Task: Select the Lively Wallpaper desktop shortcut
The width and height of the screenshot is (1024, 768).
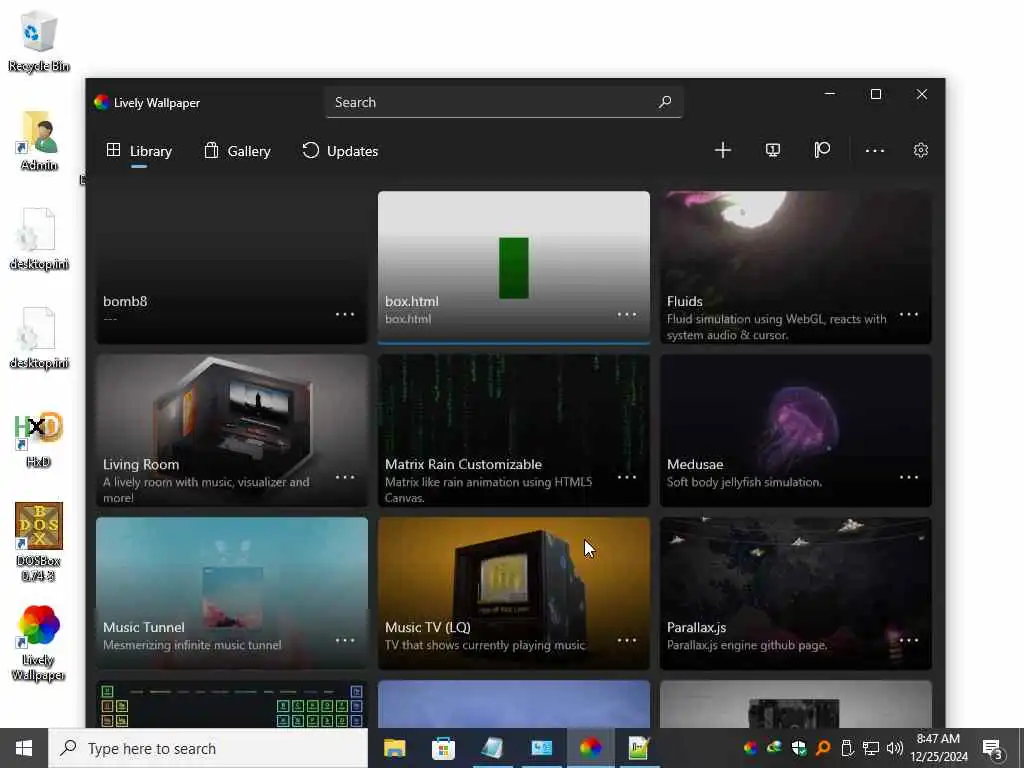Action: [39, 643]
